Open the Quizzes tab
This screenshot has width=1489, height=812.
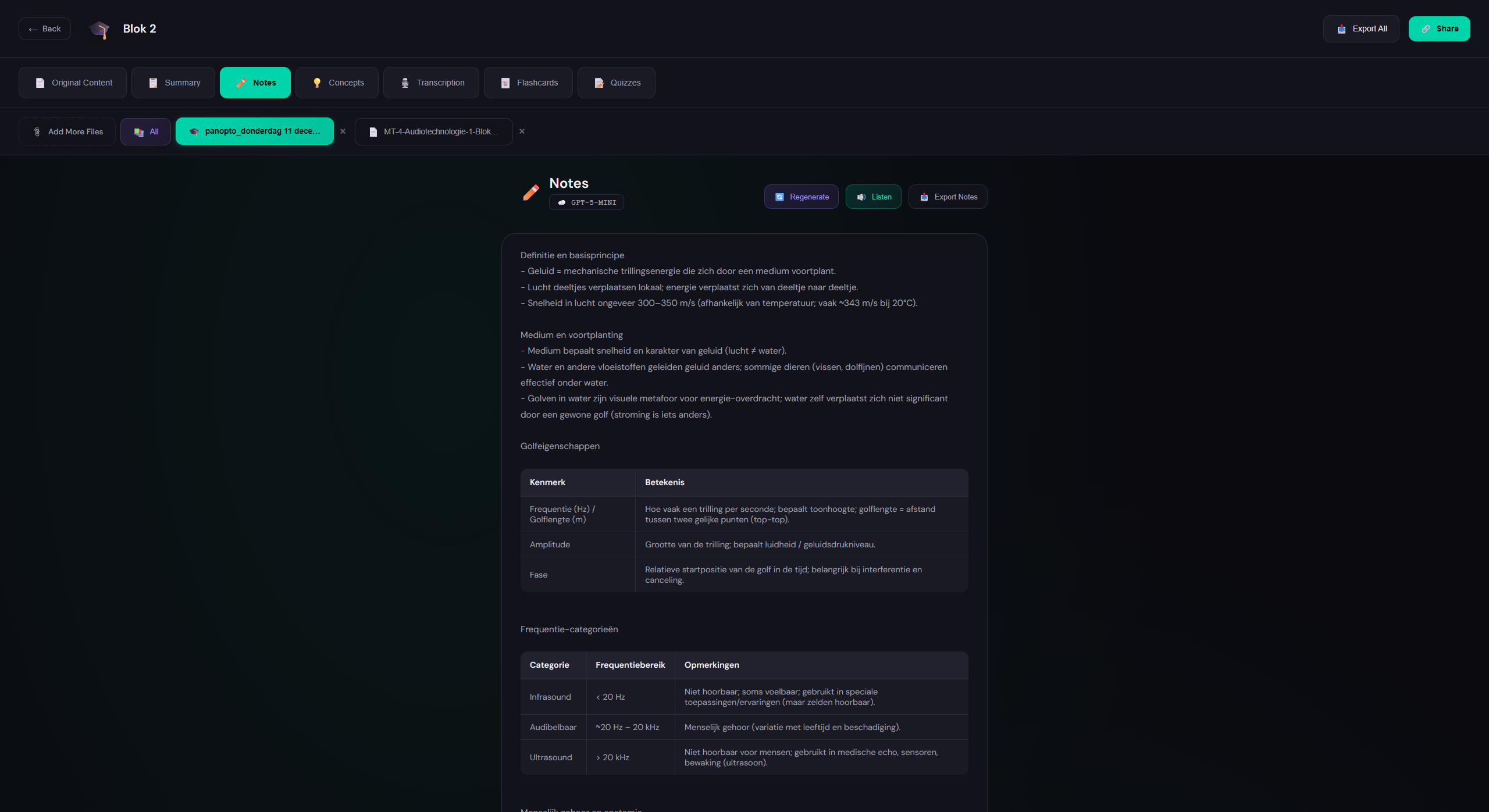pyautogui.click(x=617, y=83)
